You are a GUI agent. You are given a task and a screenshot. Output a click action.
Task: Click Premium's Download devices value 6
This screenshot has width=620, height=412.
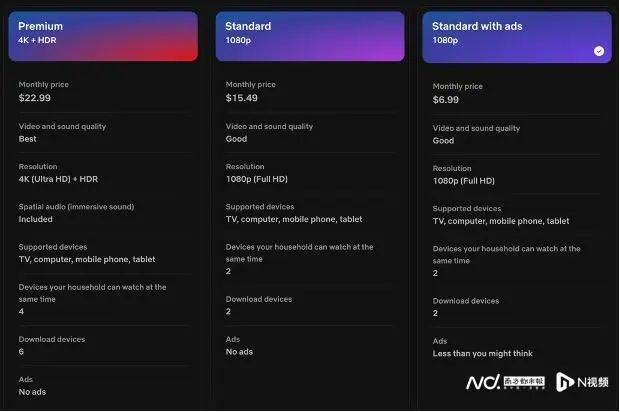point(21,352)
